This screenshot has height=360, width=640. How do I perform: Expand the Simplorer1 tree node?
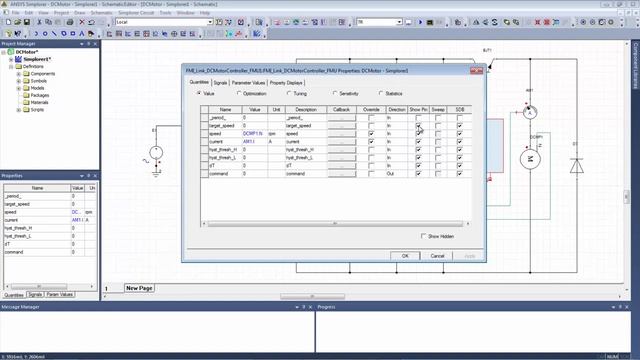[11, 59]
